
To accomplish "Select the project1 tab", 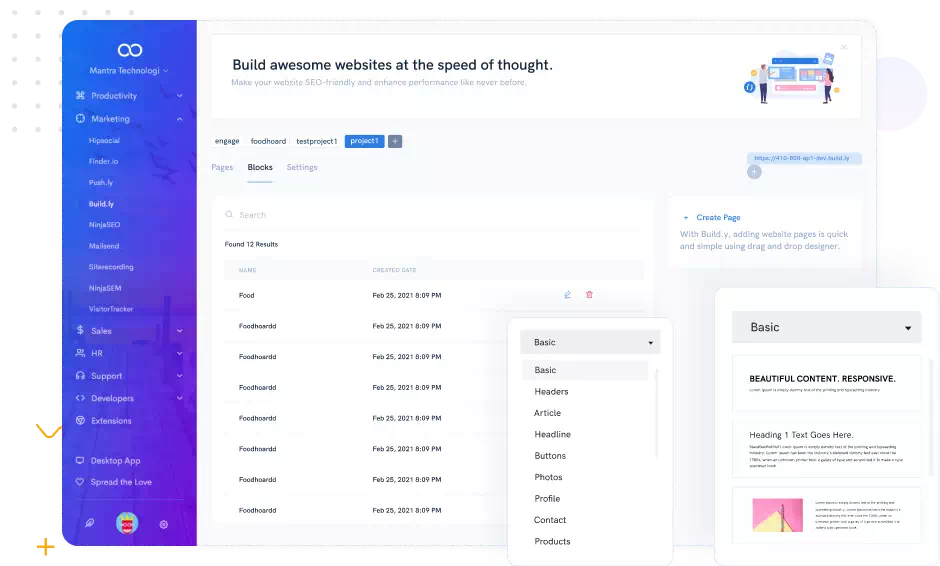I will point(364,142).
